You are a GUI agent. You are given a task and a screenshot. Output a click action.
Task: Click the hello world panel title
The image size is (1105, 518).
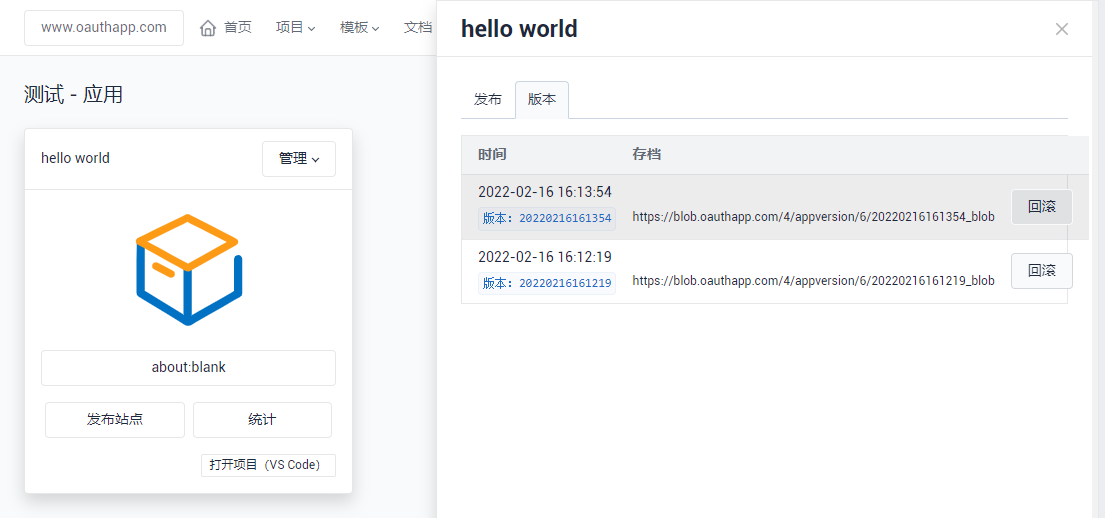[519, 29]
